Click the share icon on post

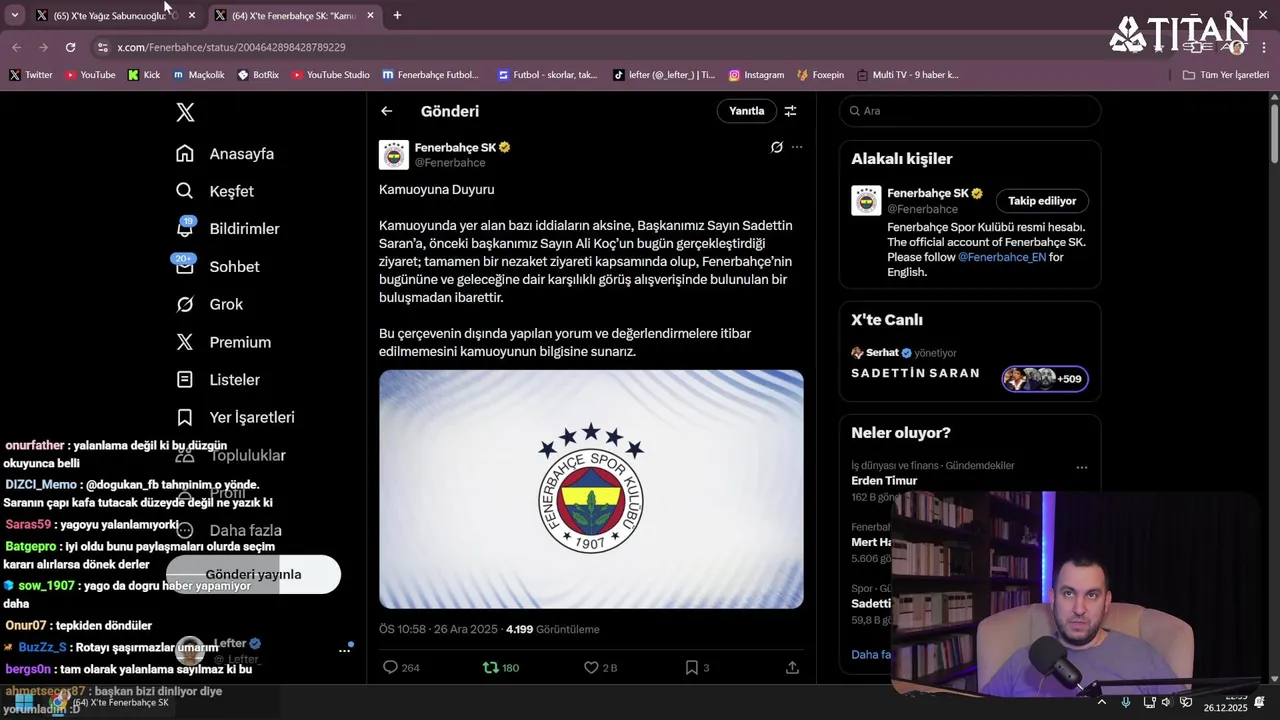tap(792, 667)
